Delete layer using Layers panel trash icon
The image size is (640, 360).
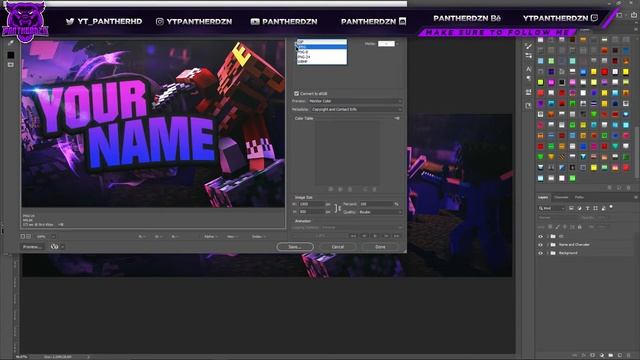point(628,356)
